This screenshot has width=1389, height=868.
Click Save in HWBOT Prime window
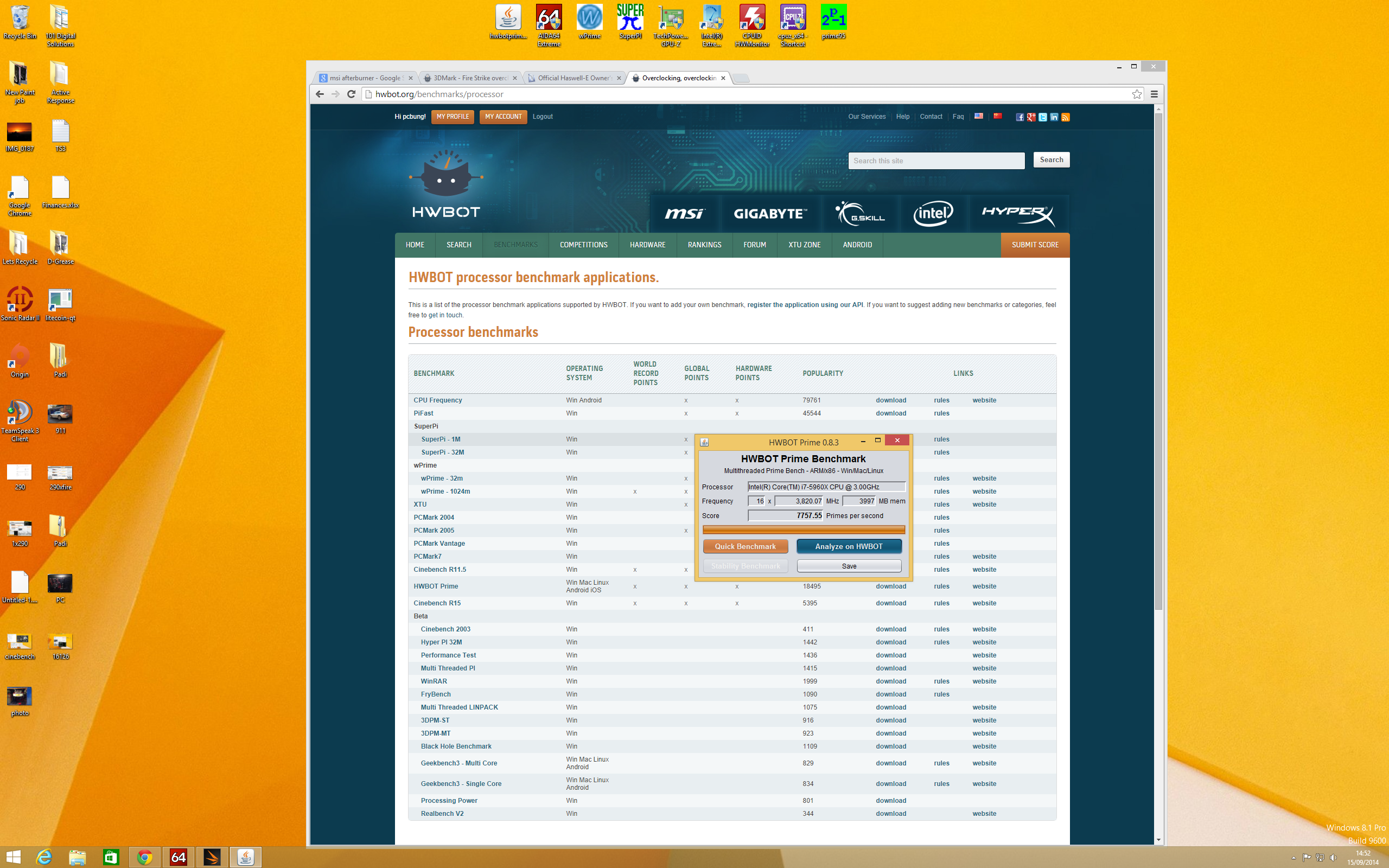coord(849,566)
